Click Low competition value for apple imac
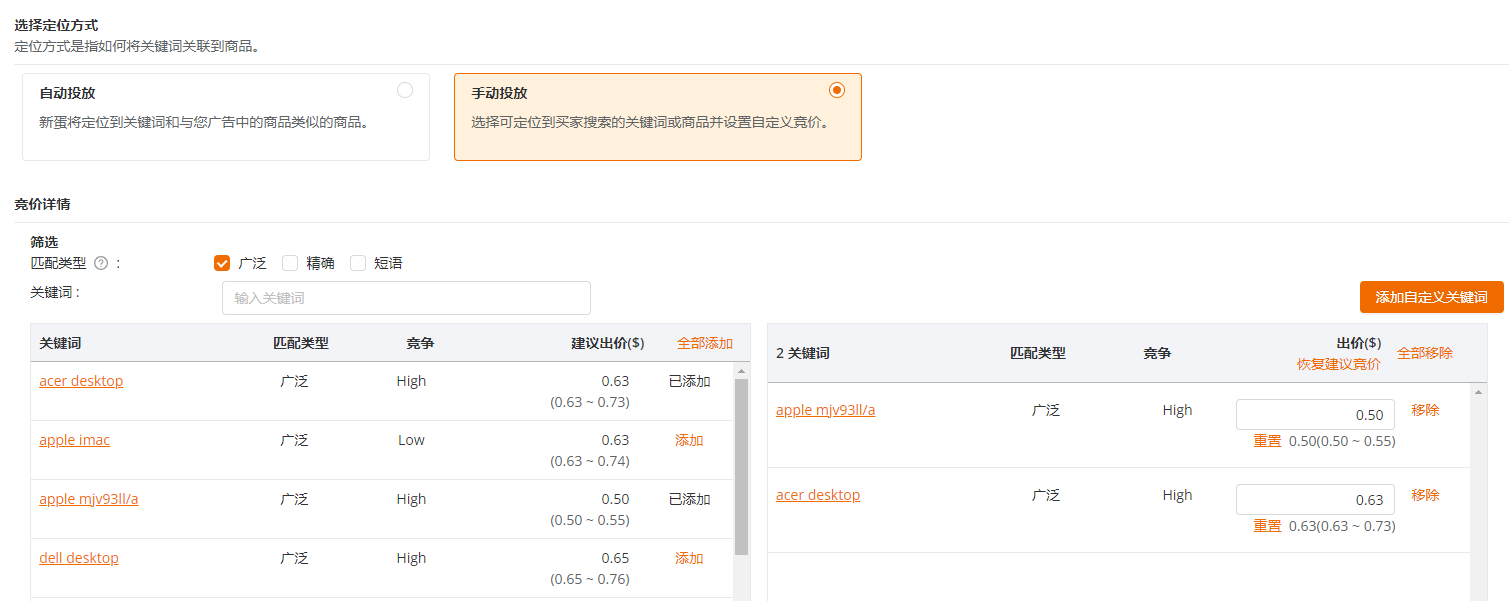 (411, 440)
